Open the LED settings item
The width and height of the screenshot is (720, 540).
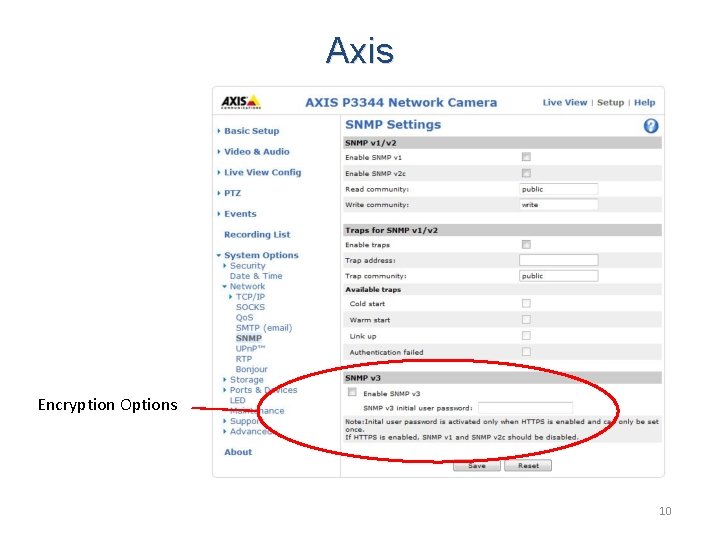click(237, 400)
